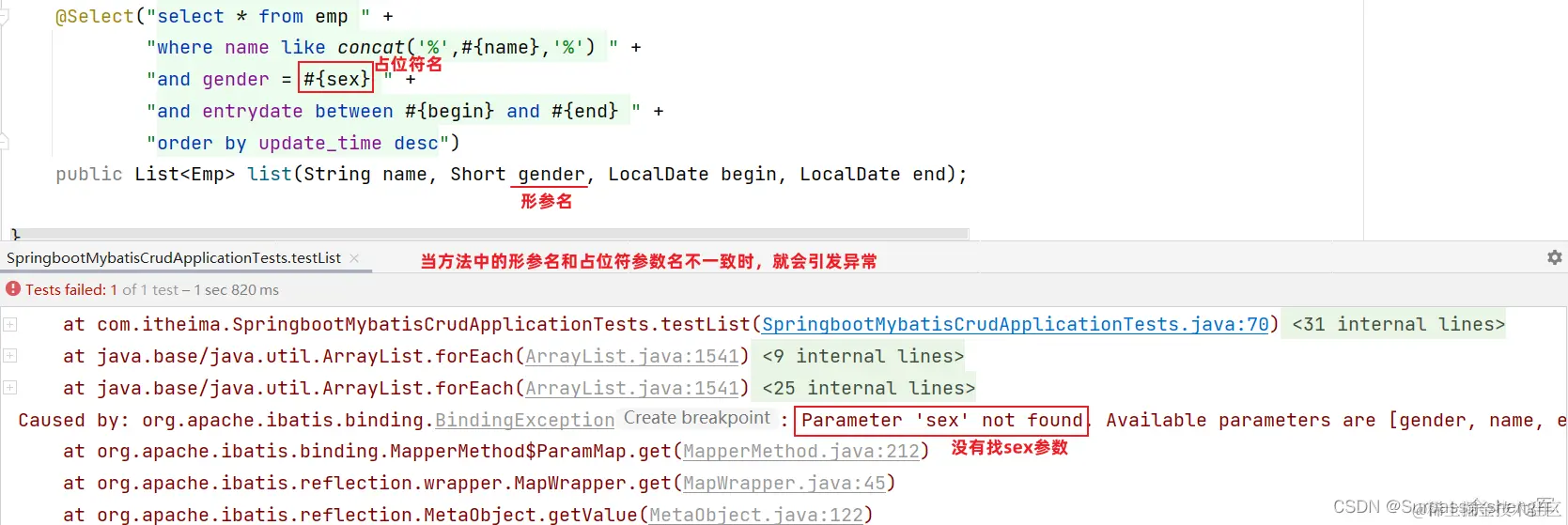The width and height of the screenshot is (1568, 525).
Task: Expand the 25 internal lines fold
Action: click(x=868, y=388)
